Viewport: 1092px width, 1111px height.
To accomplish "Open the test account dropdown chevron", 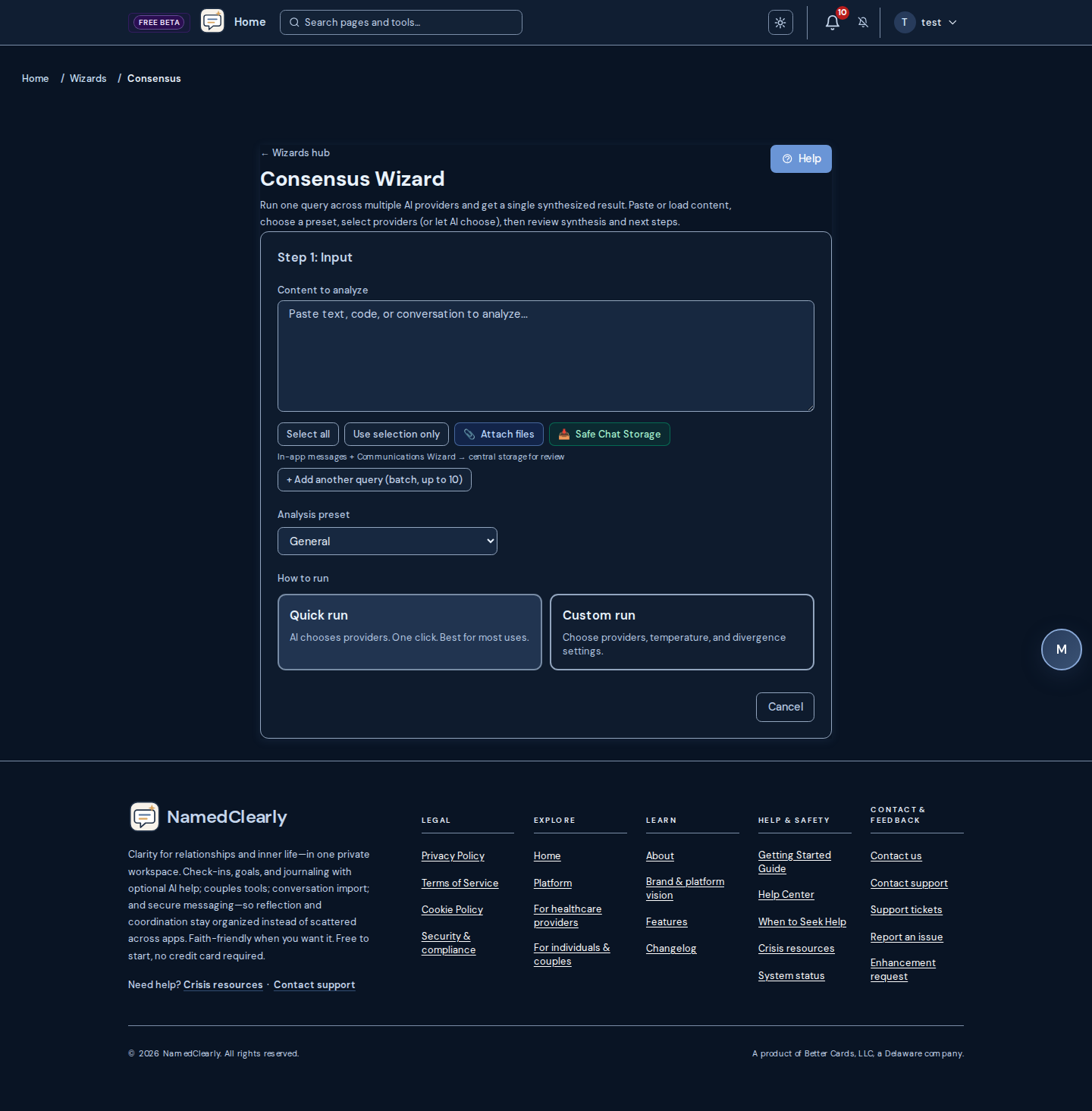I will coord(953,23).
